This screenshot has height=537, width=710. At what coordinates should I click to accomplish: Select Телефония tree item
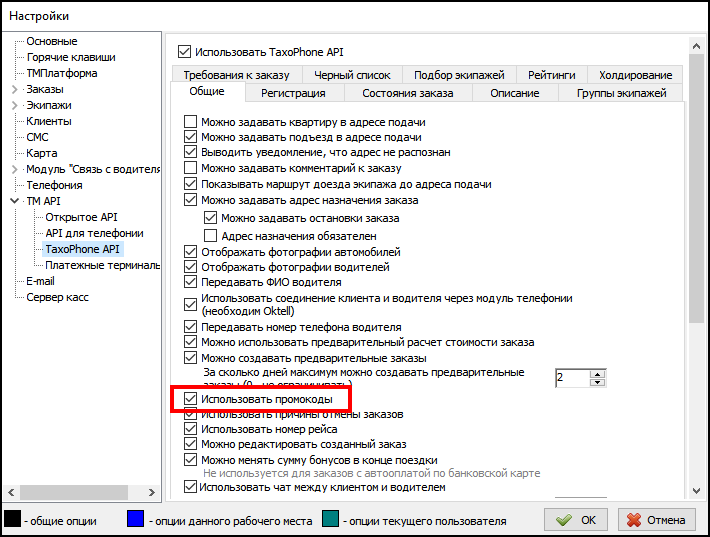coord(54,185)
